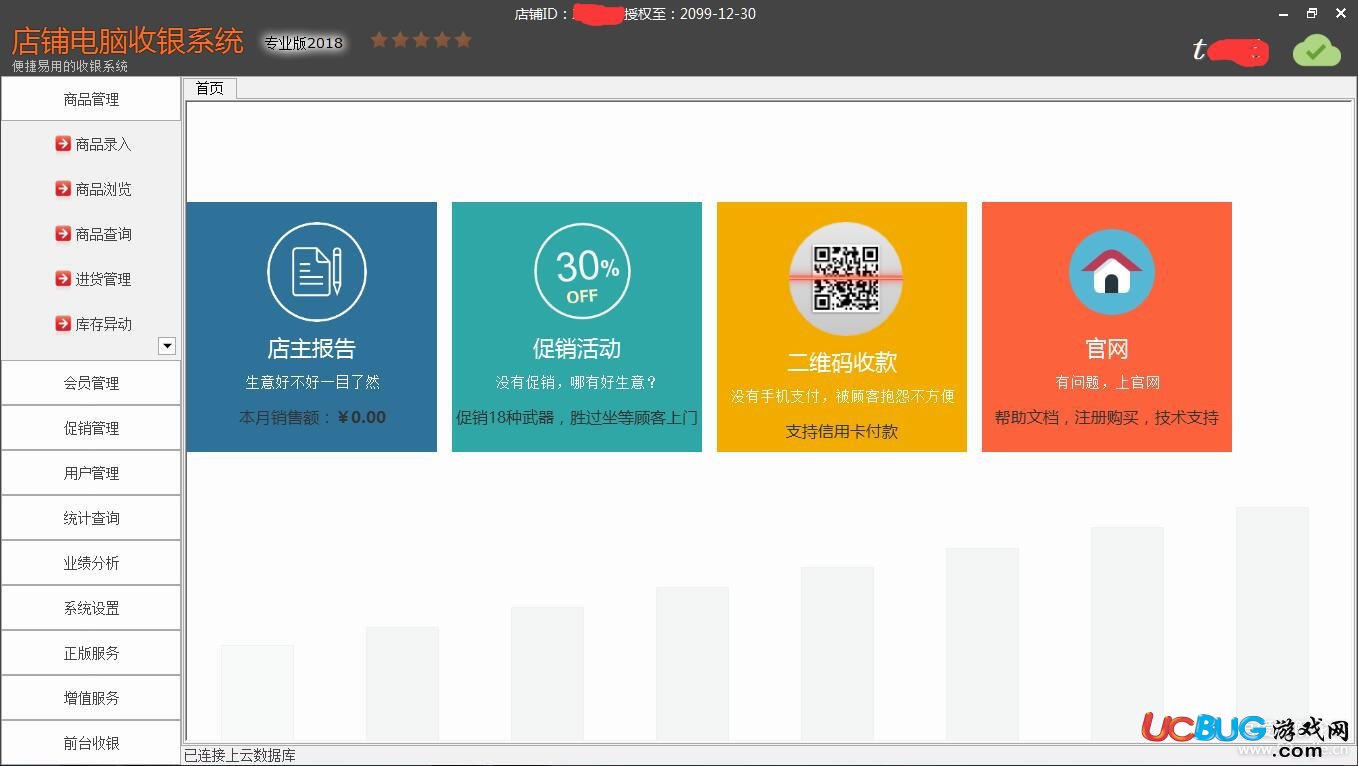This screenshot has width=1358, height=766.
Task: Click 促销18种武器 text line
Action: [x=577, y=417]
